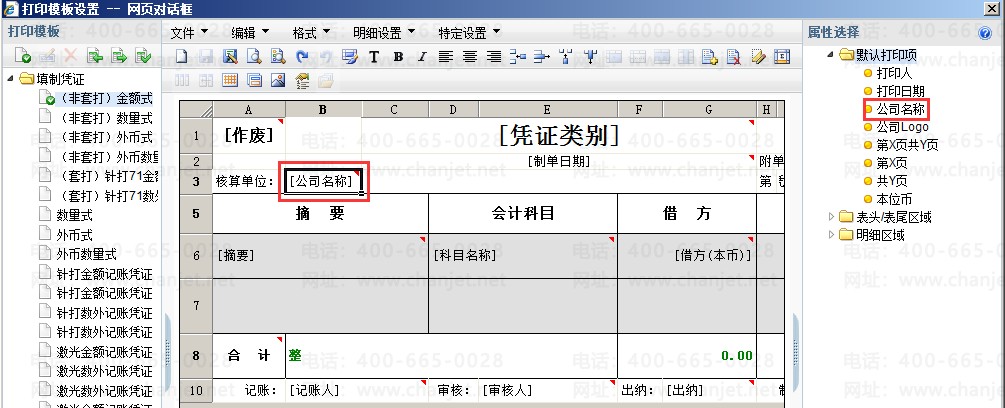
Task: Select the 激光金额记账凭证 template
Action: pos(104,352)
